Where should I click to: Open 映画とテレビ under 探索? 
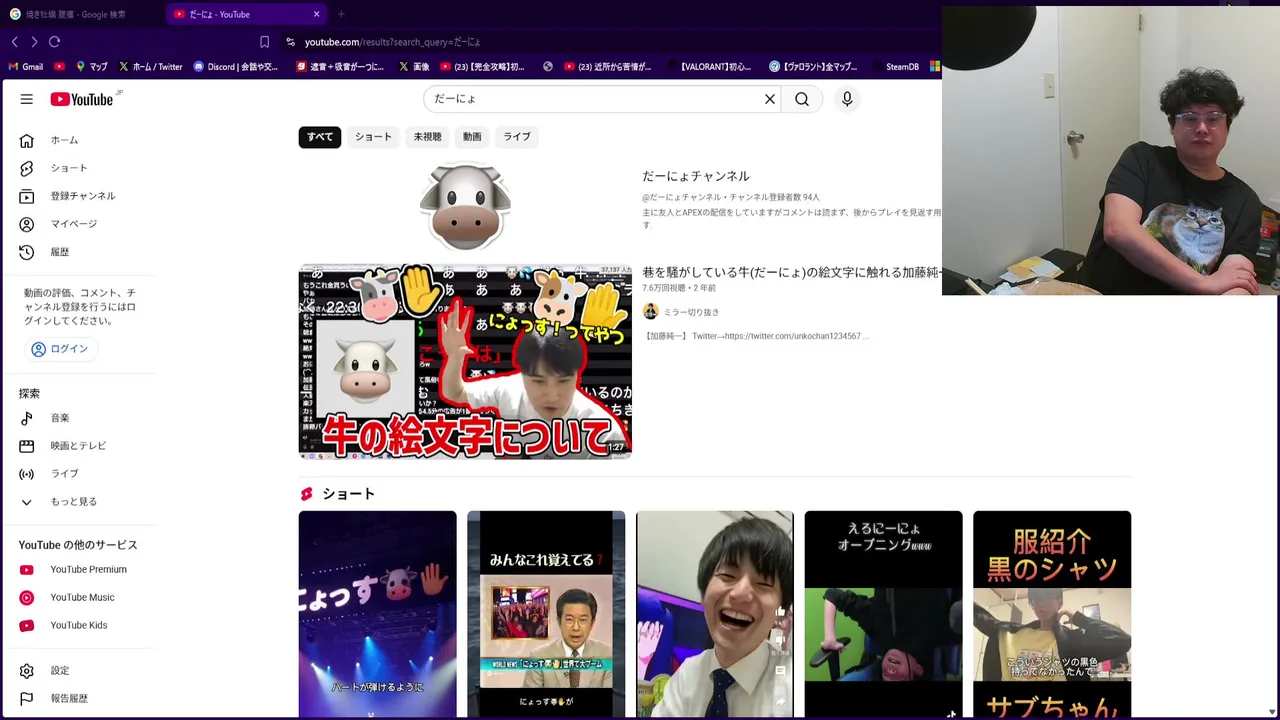pos(80,446)
